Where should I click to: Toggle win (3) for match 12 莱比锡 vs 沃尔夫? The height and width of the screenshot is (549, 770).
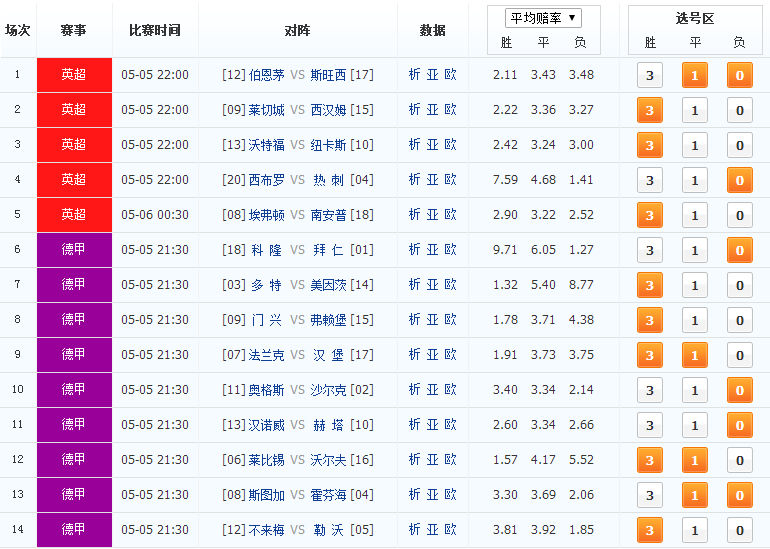coord(650,460)
